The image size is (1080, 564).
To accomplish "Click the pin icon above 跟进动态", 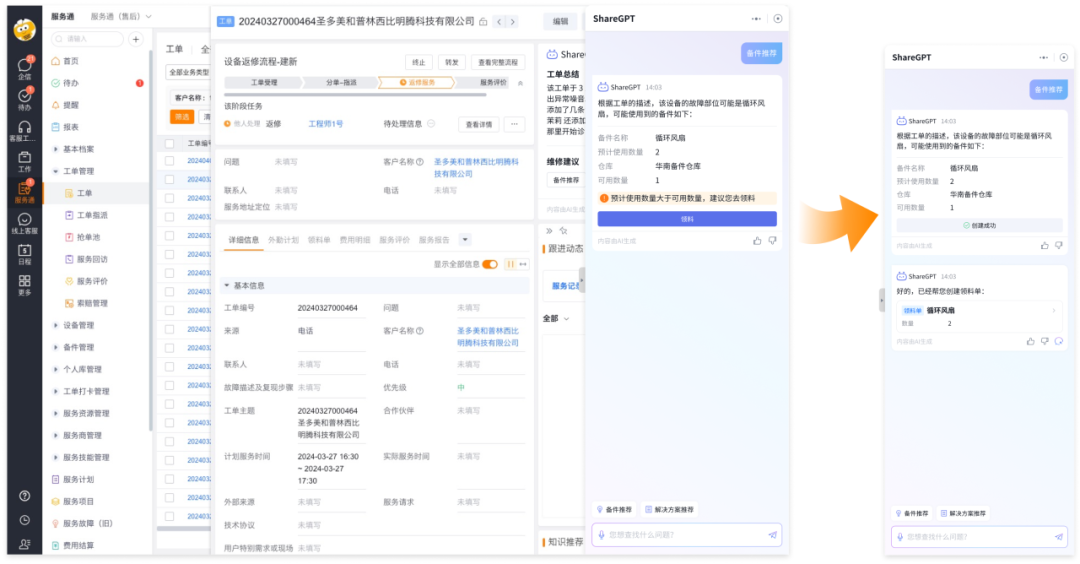I will click(563, 231).
